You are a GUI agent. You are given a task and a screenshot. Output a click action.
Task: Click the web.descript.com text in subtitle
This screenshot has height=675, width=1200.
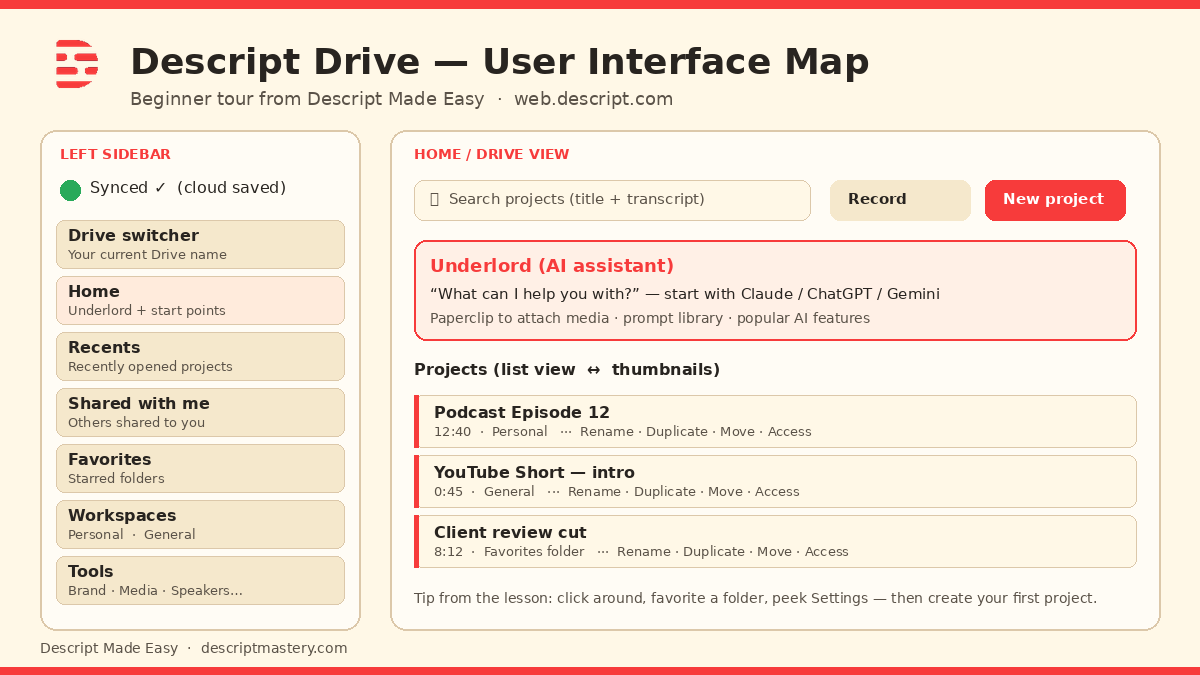point(593,99)
